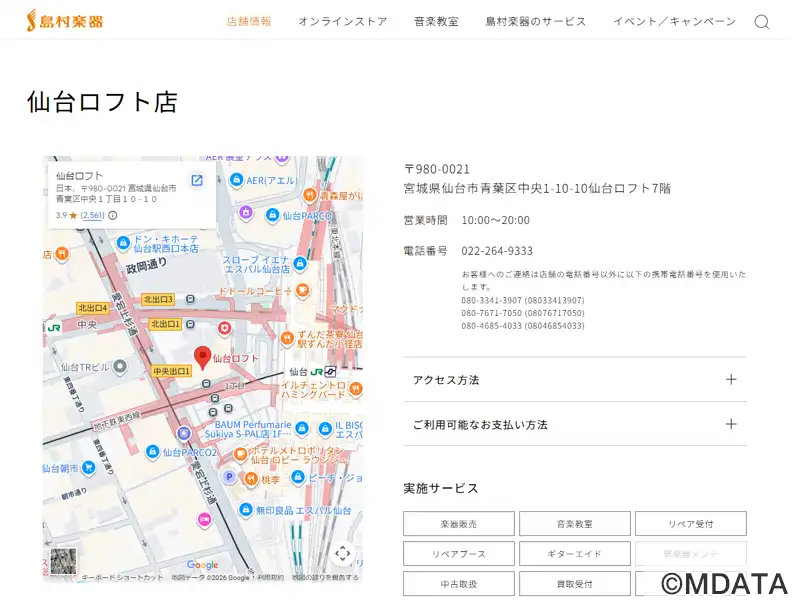Open the 音楽教室 navigation item
This screenshot has width=800, height=600.
[x=436, y=21]
